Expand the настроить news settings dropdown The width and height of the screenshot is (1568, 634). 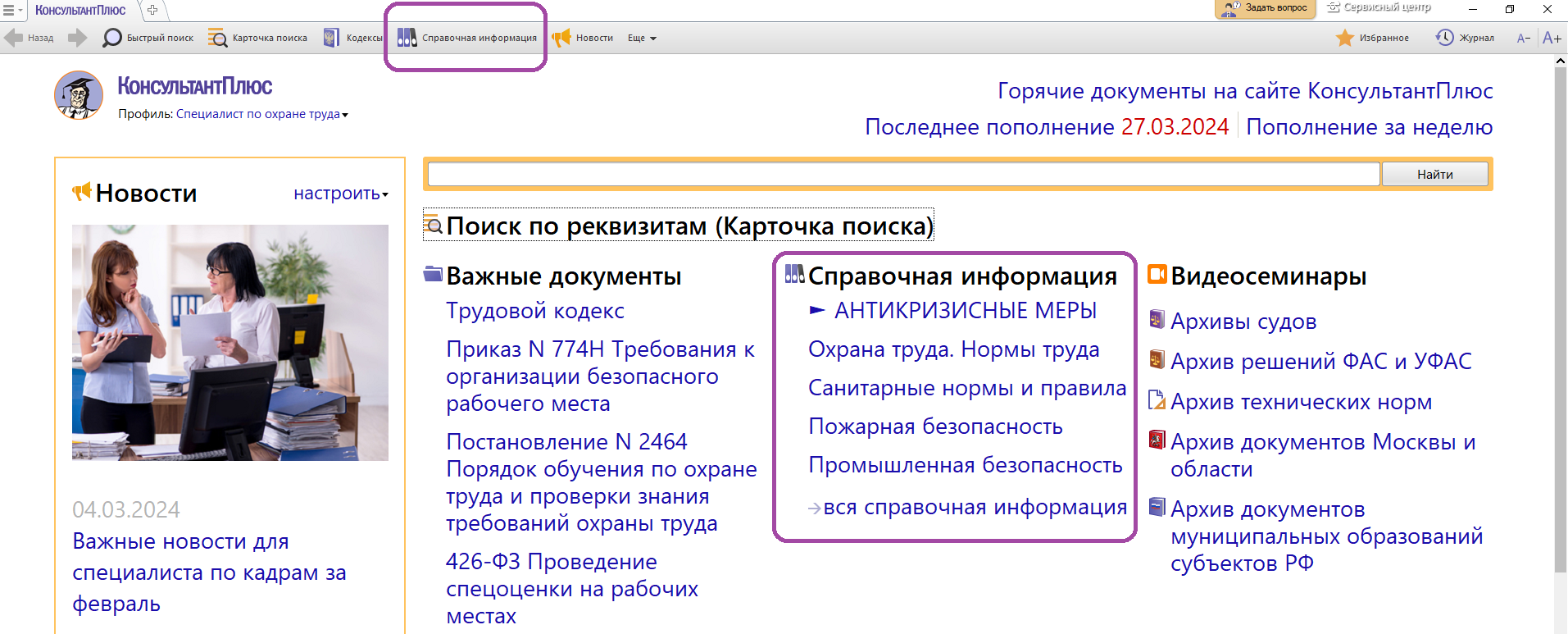coord(341,194)
